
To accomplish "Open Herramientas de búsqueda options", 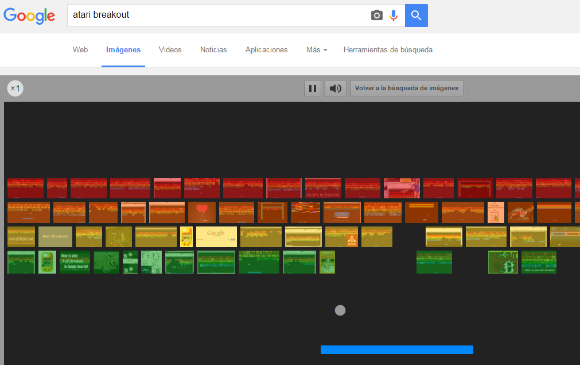I will click(x=388, y=50).
